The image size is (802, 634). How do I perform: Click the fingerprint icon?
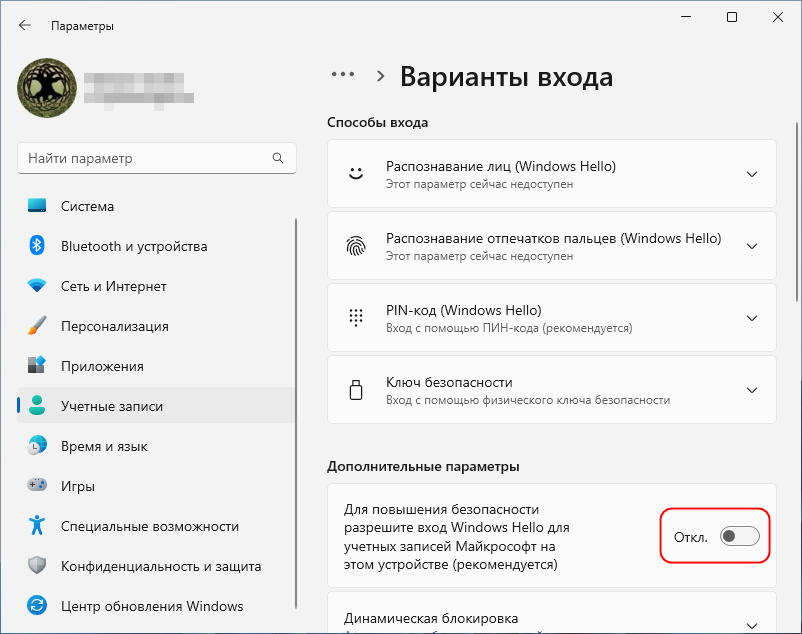pyautogui.click(x=356, y=246)
